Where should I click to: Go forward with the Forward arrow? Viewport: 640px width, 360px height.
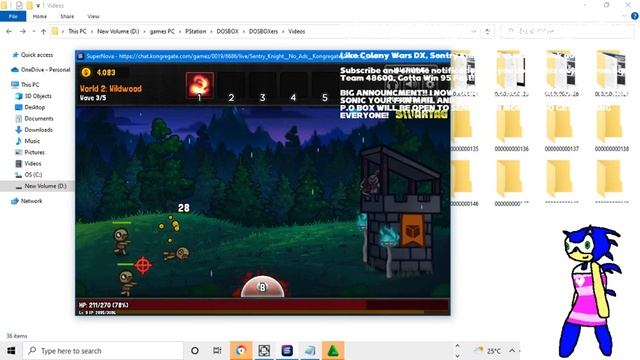tap(23, 31)
